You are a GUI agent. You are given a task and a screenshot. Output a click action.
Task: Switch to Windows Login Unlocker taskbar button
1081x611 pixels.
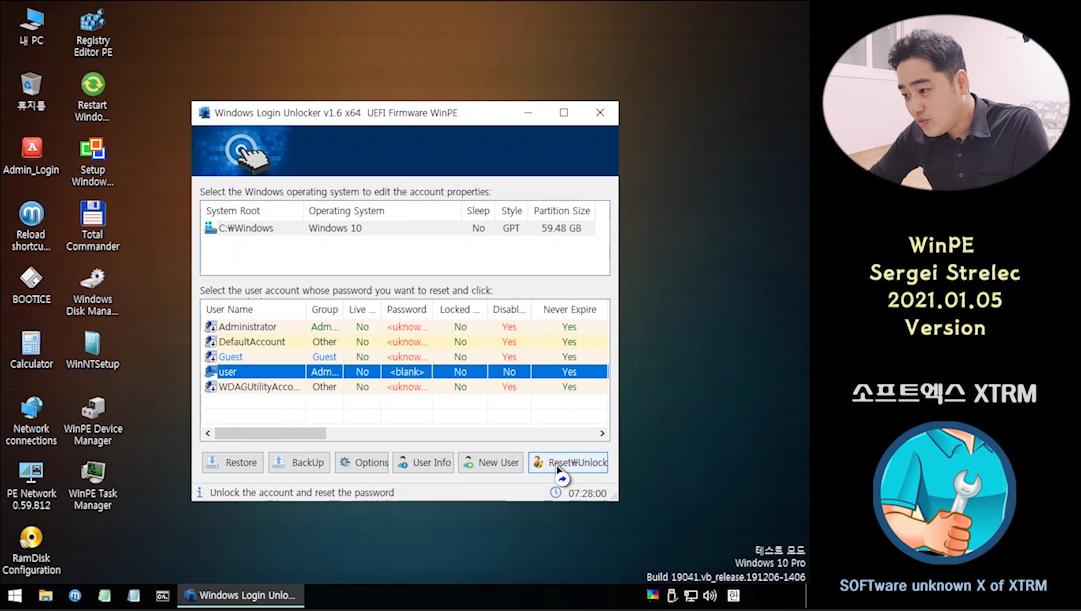point(241,595)
